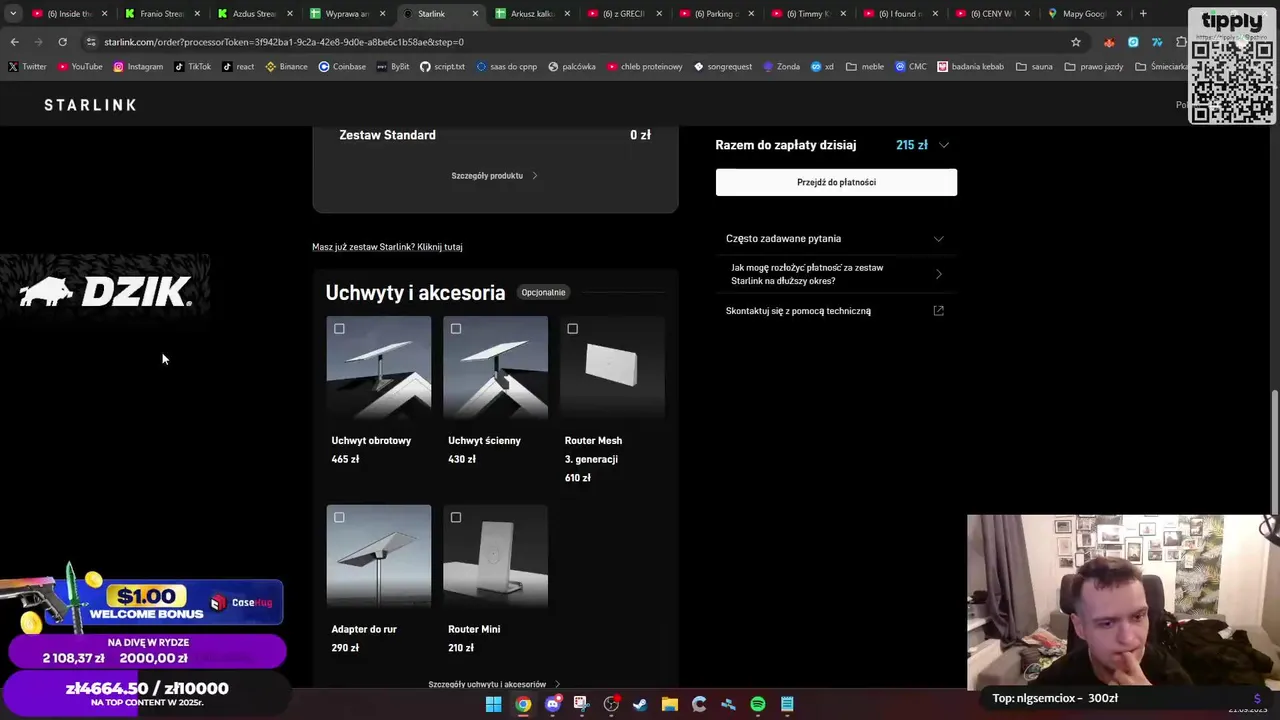1280x720 pixels.
Task: Open the Binance bookmark
Action: point(286,67)
